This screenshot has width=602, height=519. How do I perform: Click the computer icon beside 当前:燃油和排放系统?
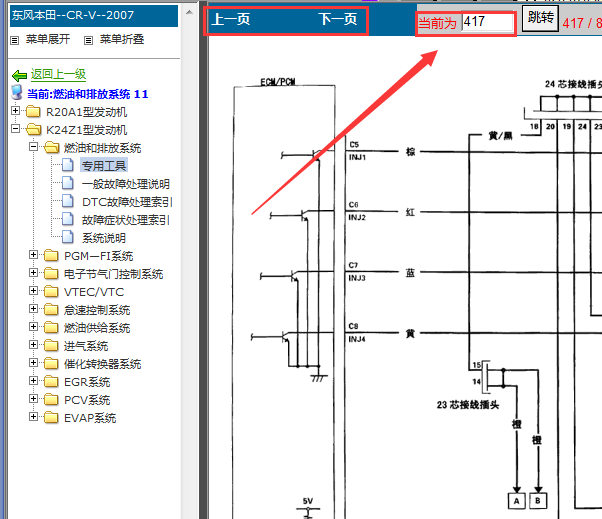17,93
